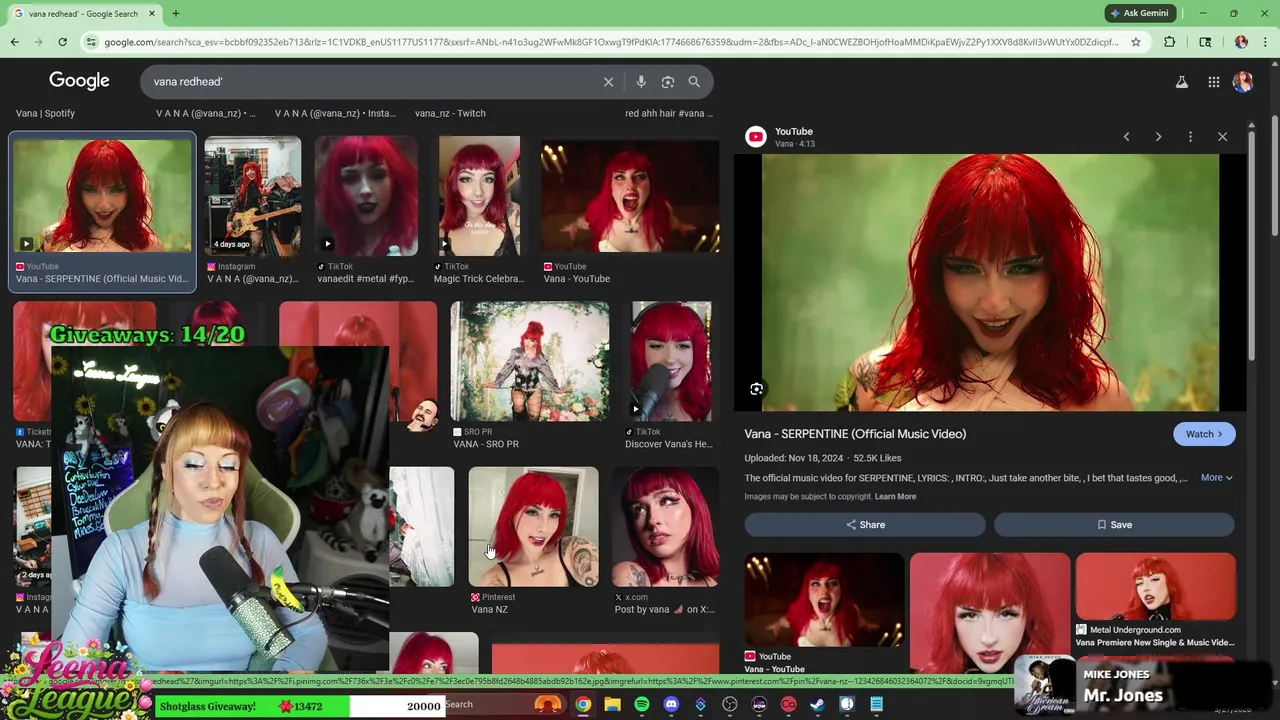
Task: Show the previous image in preview panel
Action: tap(1126, 137)
